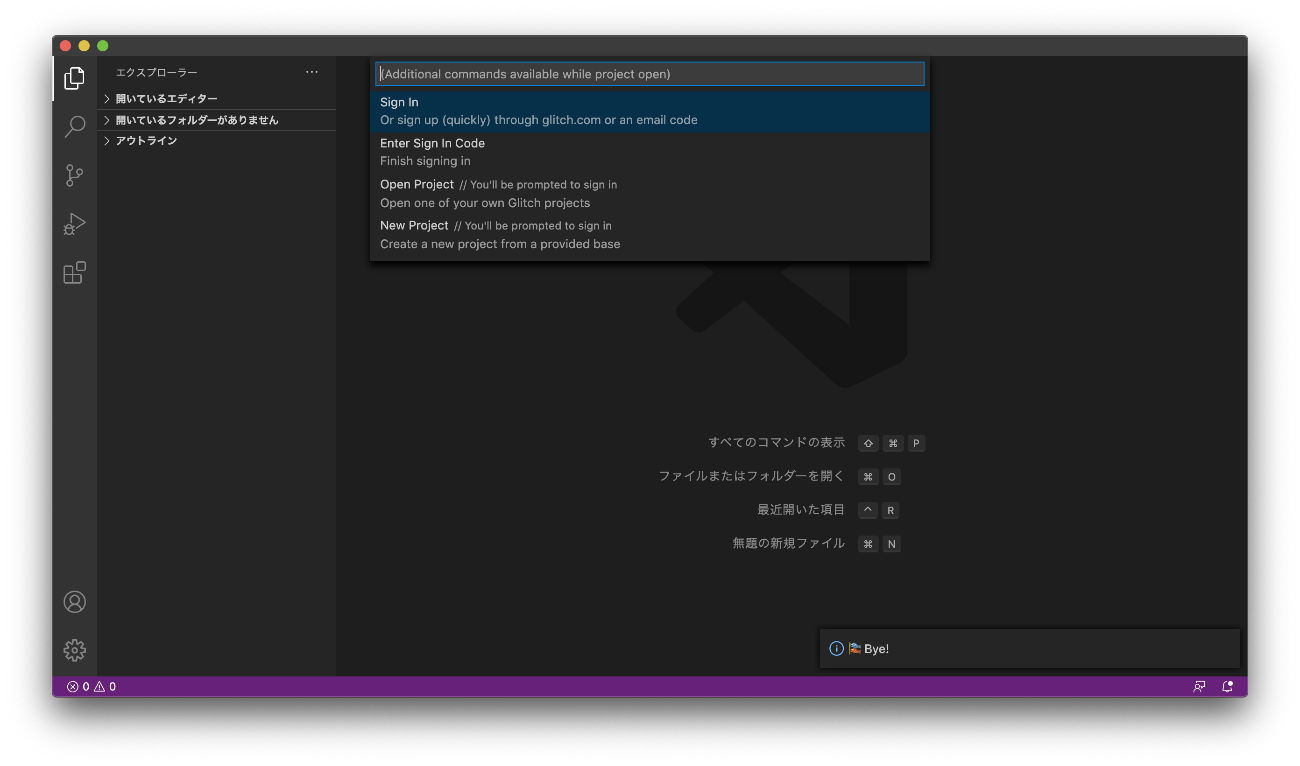Click 最近開いた項目 hint text
This screenshot has width=1300, height=766.
tap(801, 510)
